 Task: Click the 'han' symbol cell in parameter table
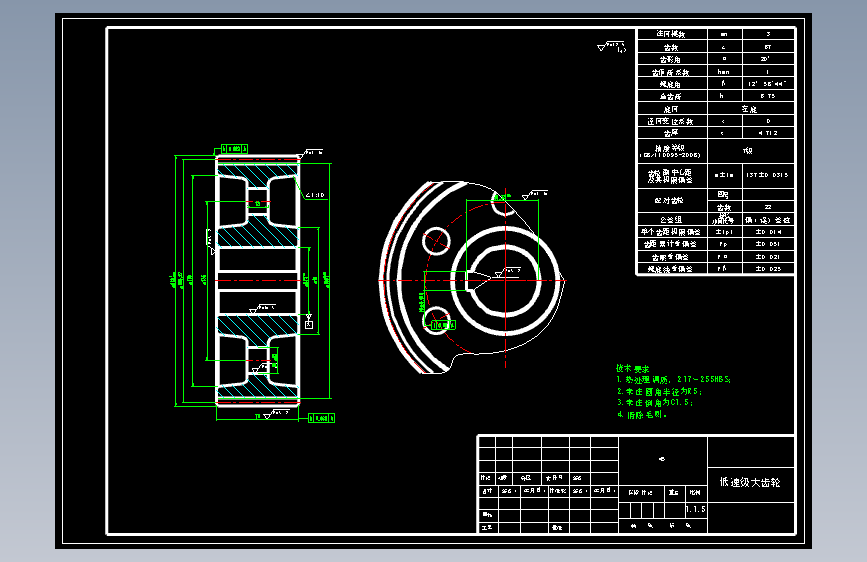[724, 71]
